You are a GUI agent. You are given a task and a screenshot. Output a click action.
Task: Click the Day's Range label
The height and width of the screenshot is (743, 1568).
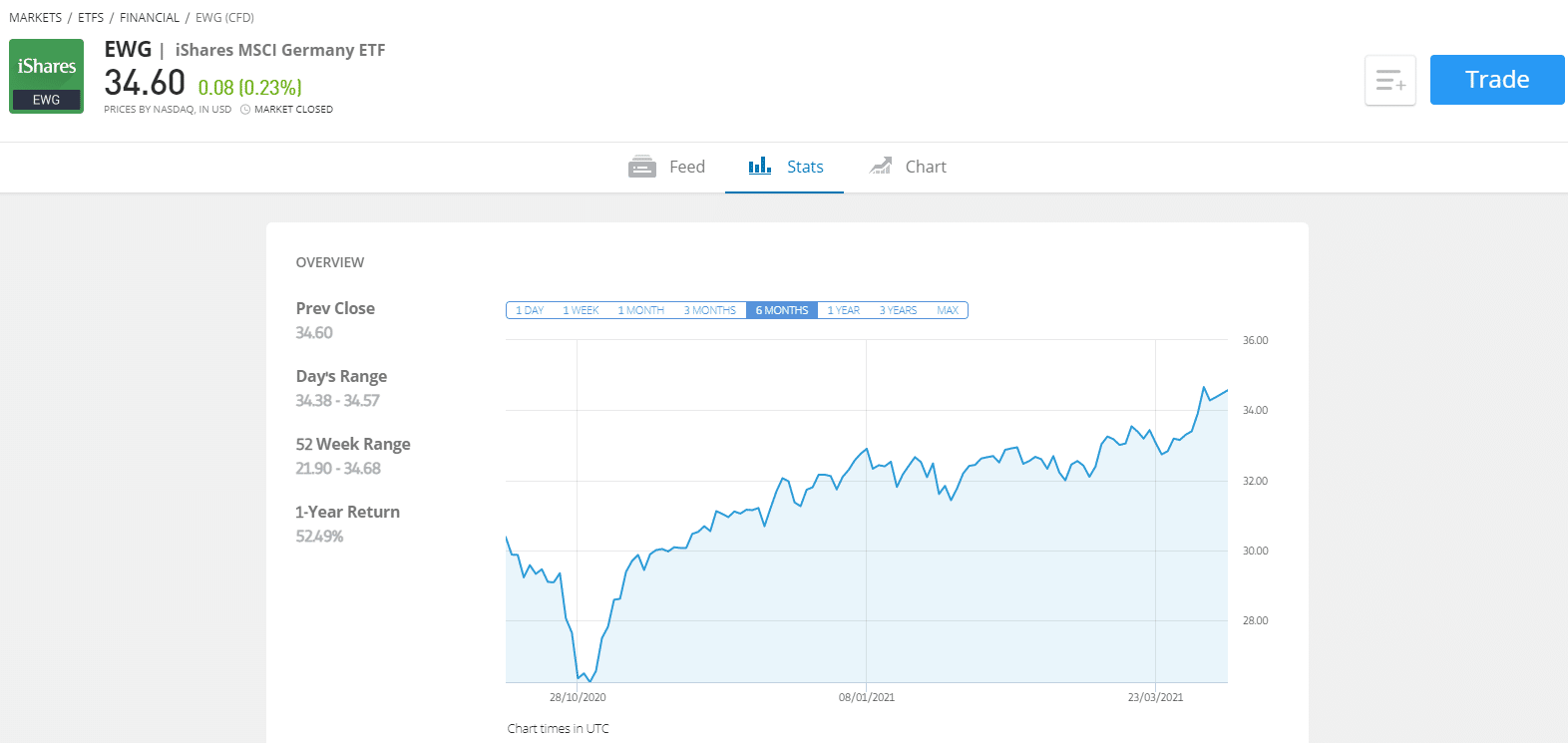coord(341,376)
